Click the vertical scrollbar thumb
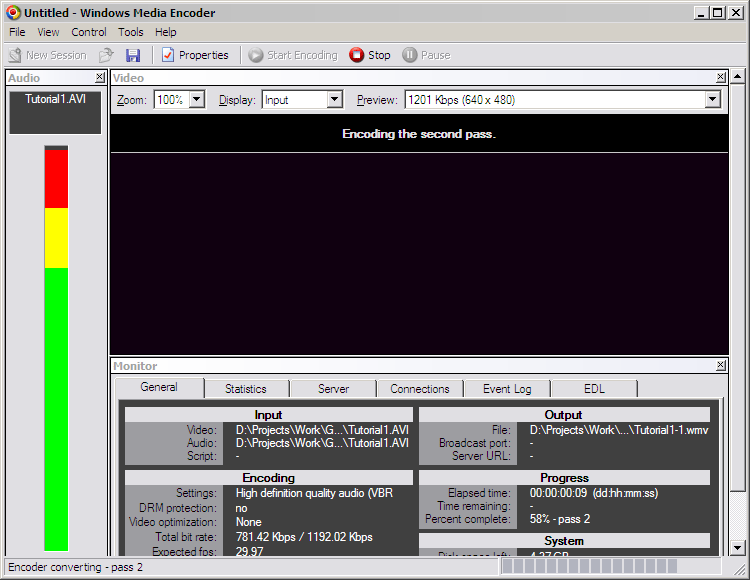 738,287
